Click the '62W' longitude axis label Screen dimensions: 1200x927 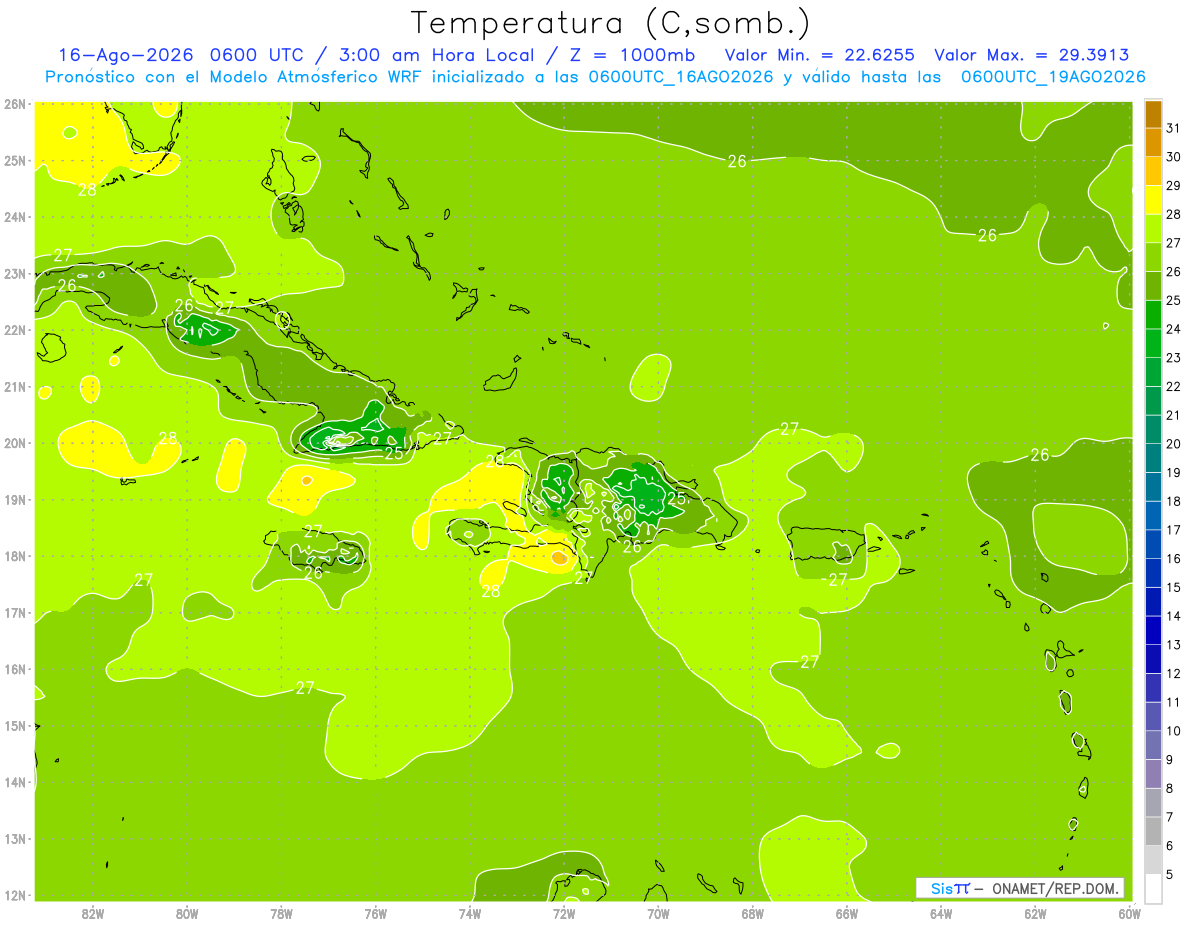tap(1036, 913)
